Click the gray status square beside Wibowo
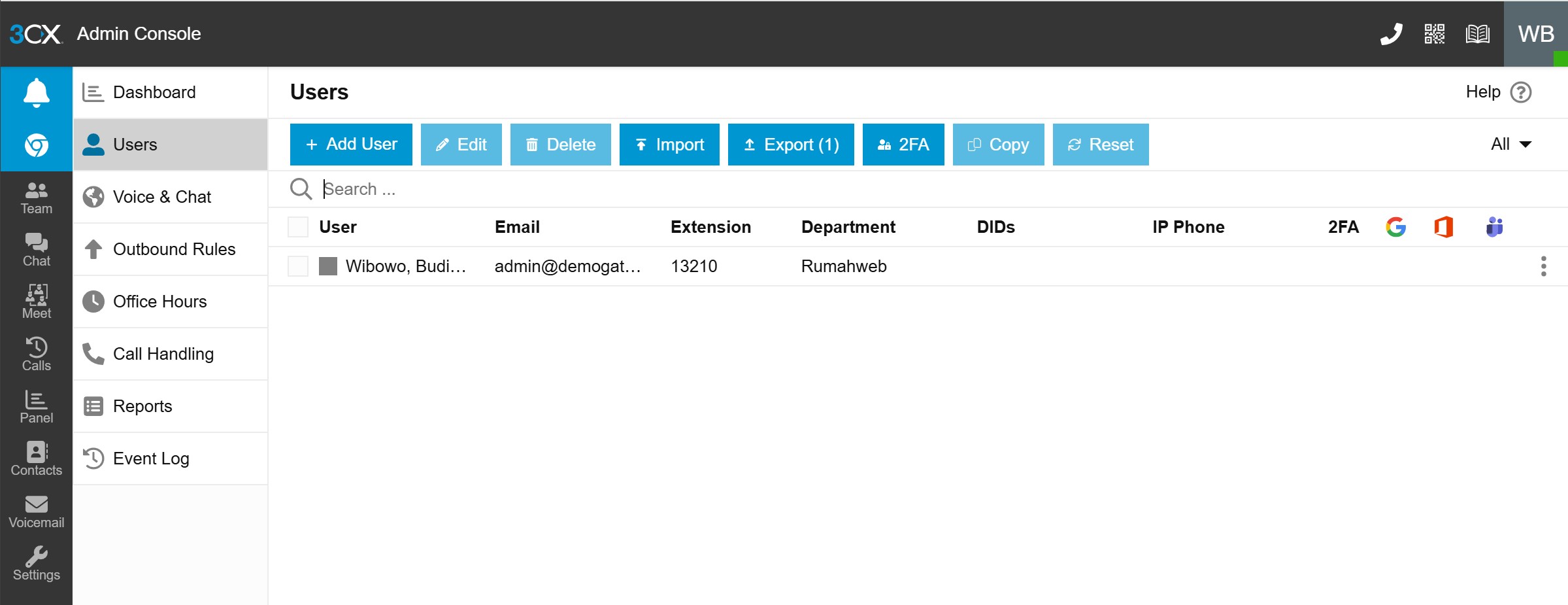Screen dimensions: 1568x605 click(x=328, y=266)
